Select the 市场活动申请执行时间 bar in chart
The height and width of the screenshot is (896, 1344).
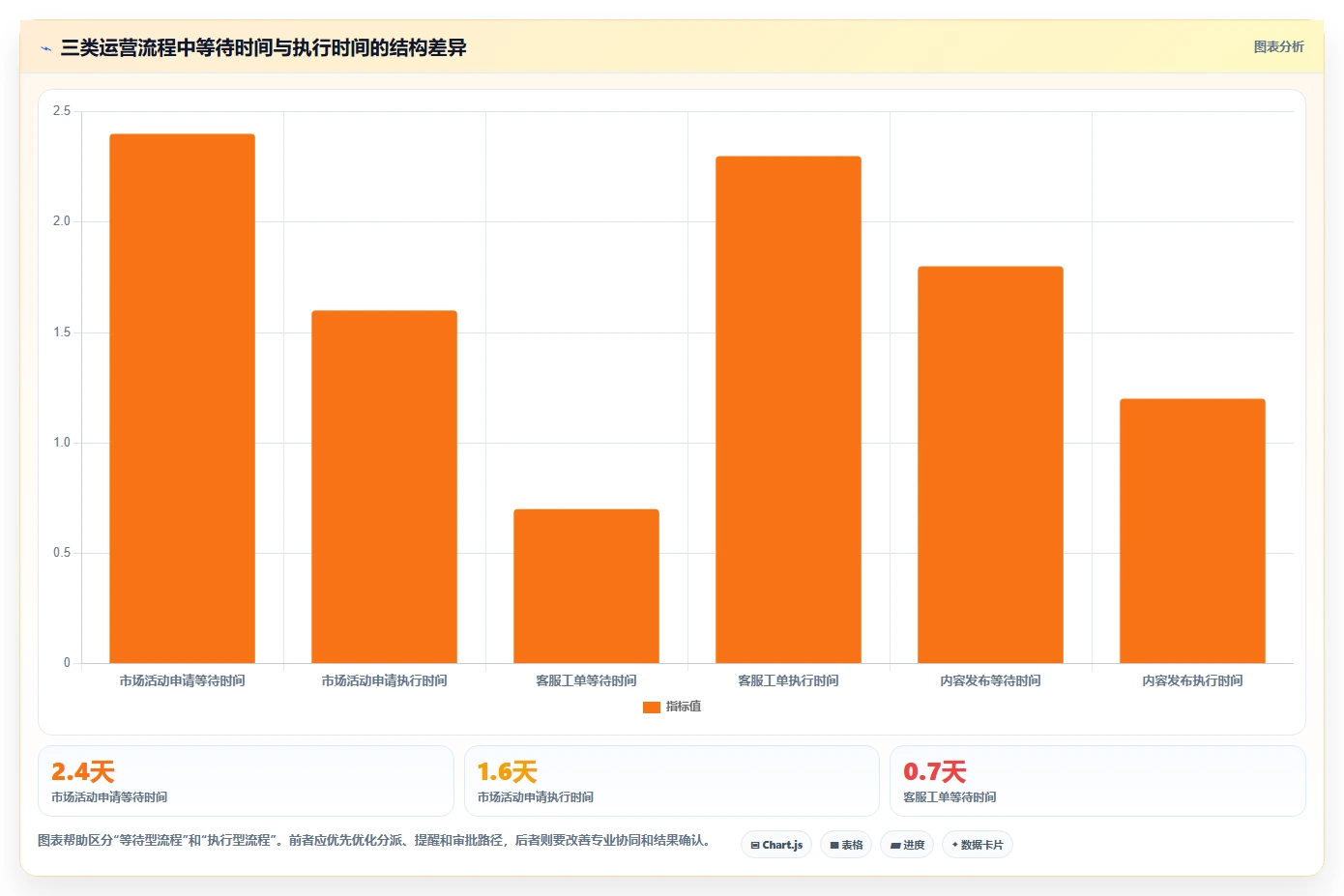[384, 486]
